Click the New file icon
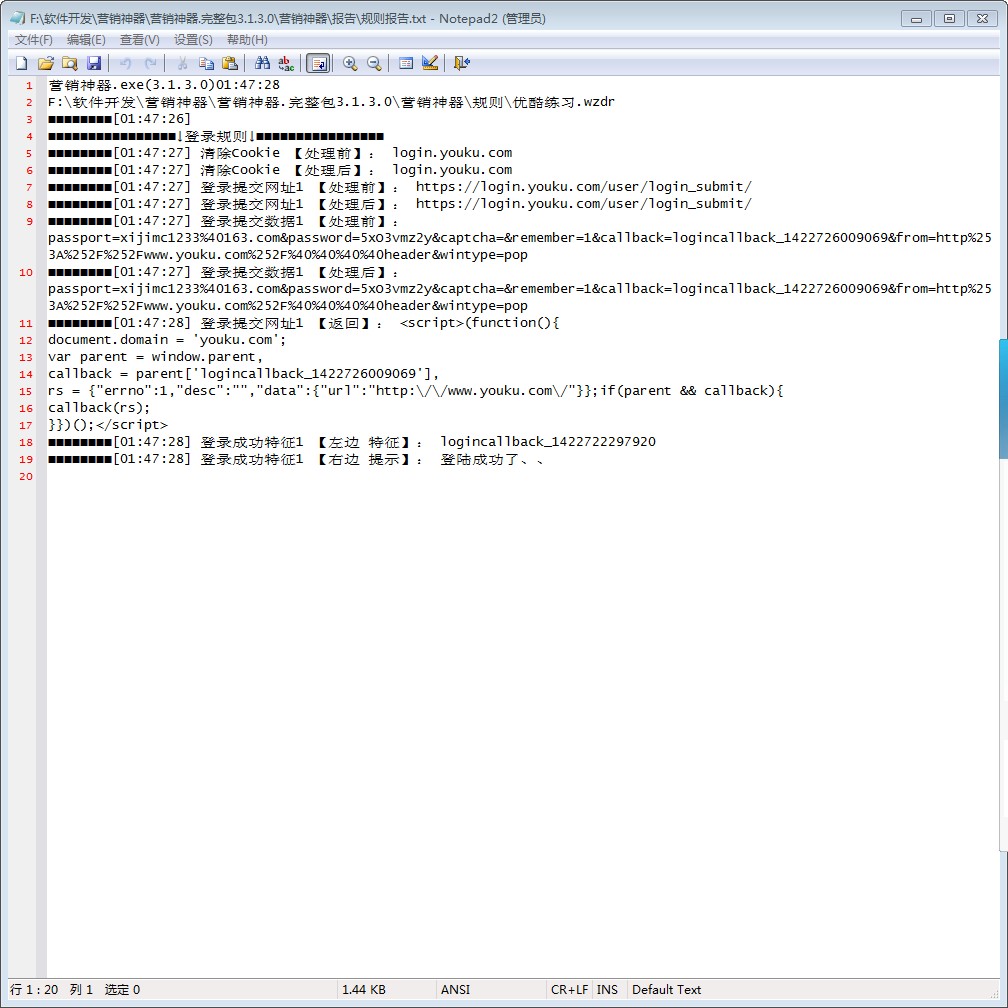This screenshot has height=1008, width=1008. [x=21, y=63]
